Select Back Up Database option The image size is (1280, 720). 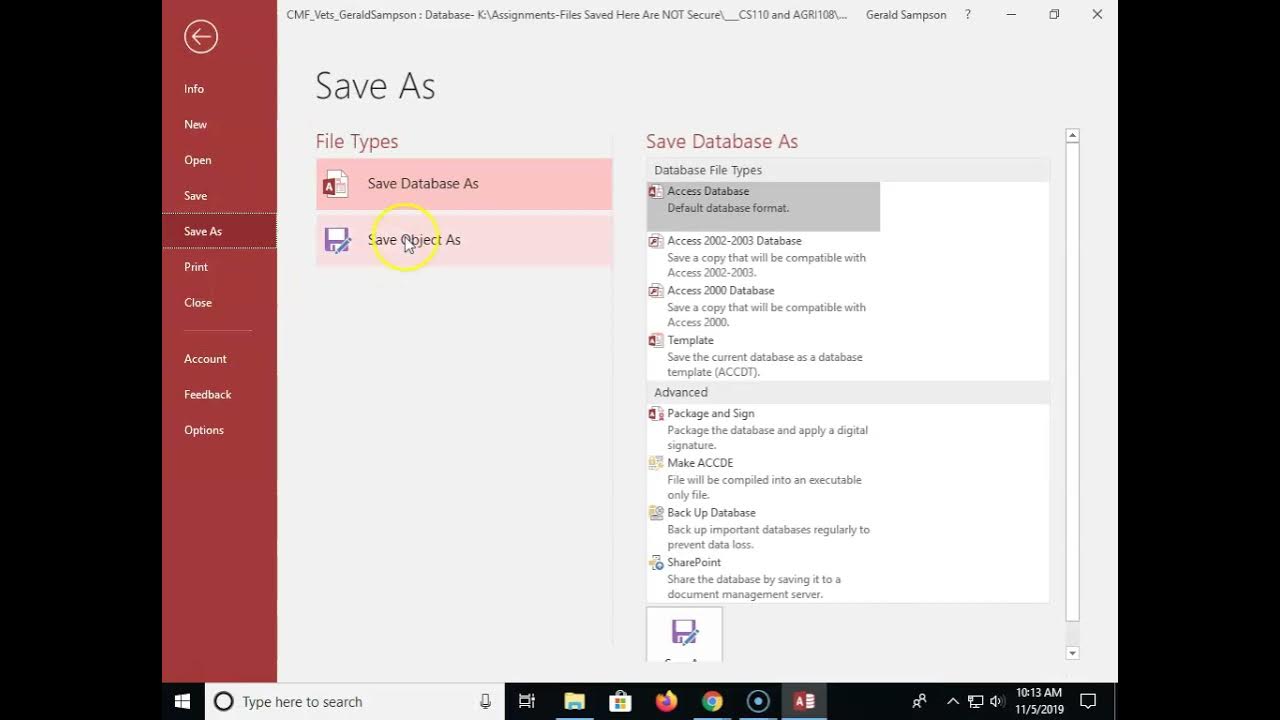pos(763,528)
